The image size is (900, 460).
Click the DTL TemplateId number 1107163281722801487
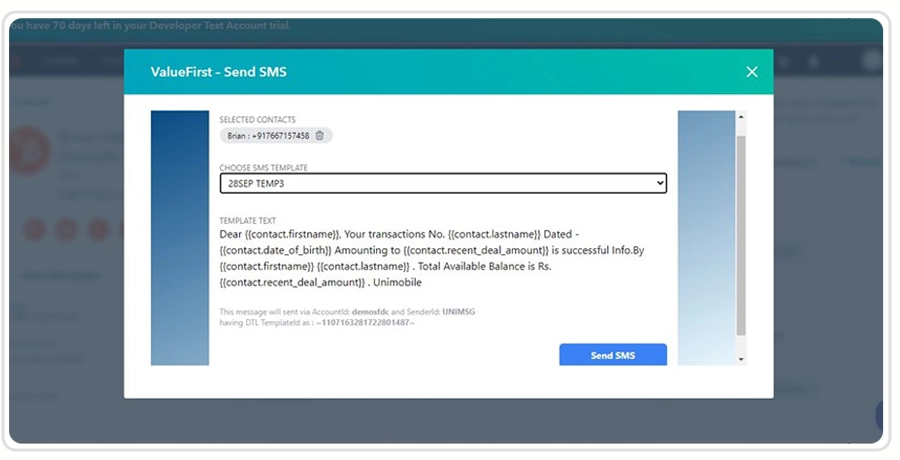(366, 323)
